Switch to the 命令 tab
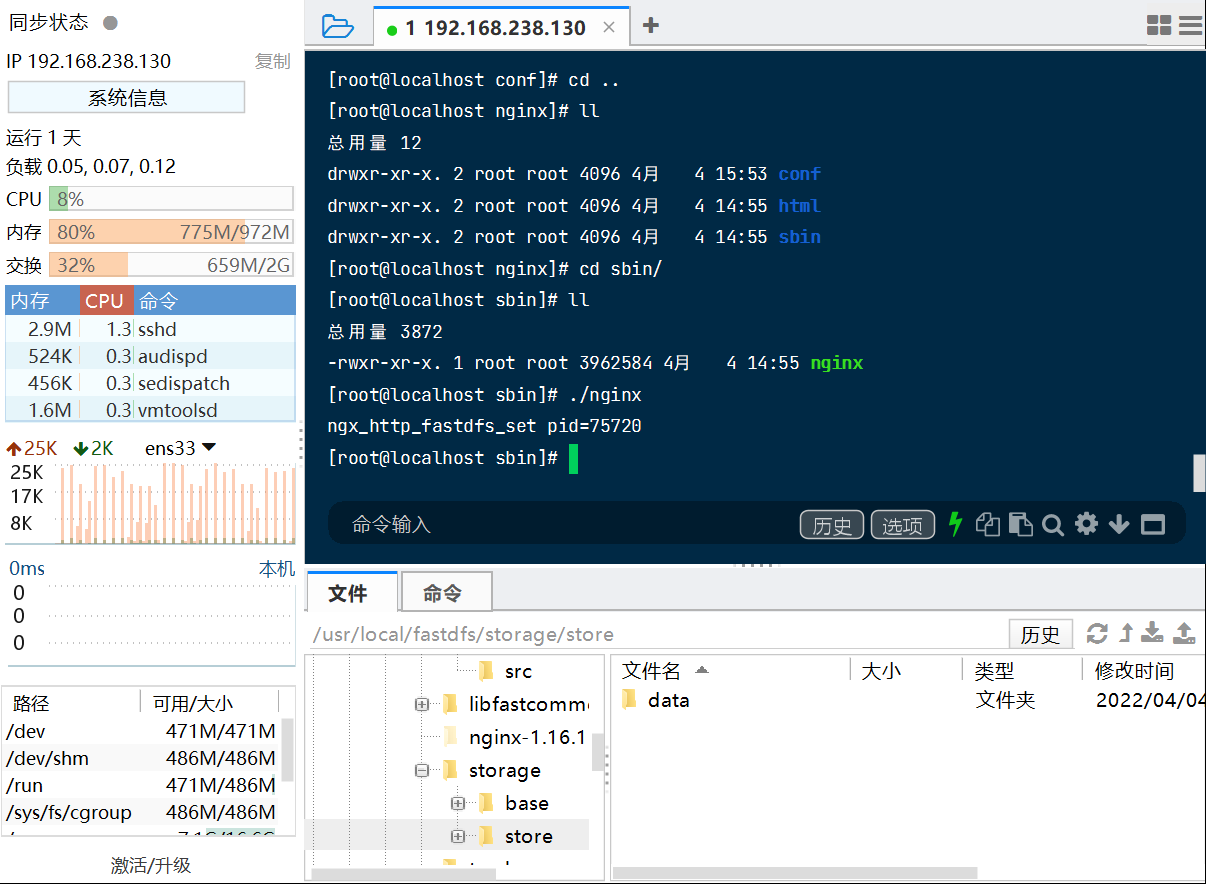The height and width of the screenshot is (884, 1206). (x=446, y=593)
